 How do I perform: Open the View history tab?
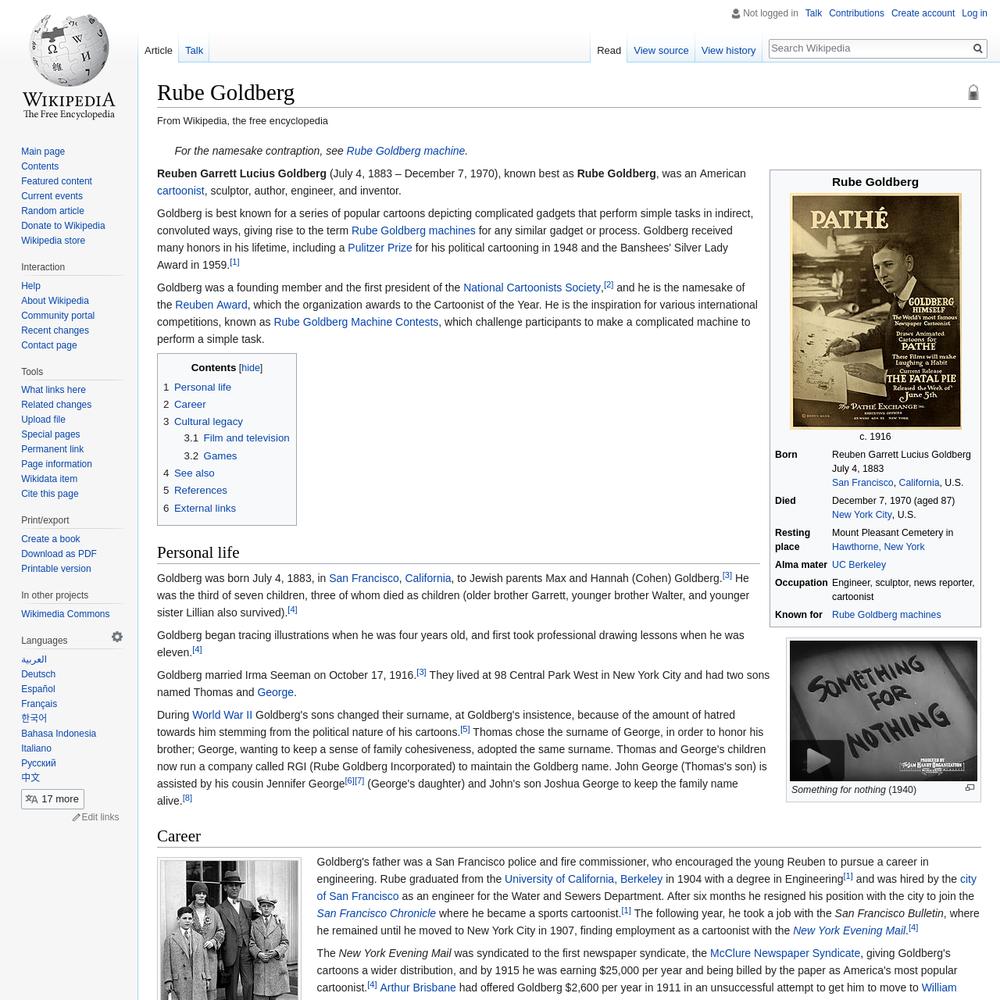728,50
